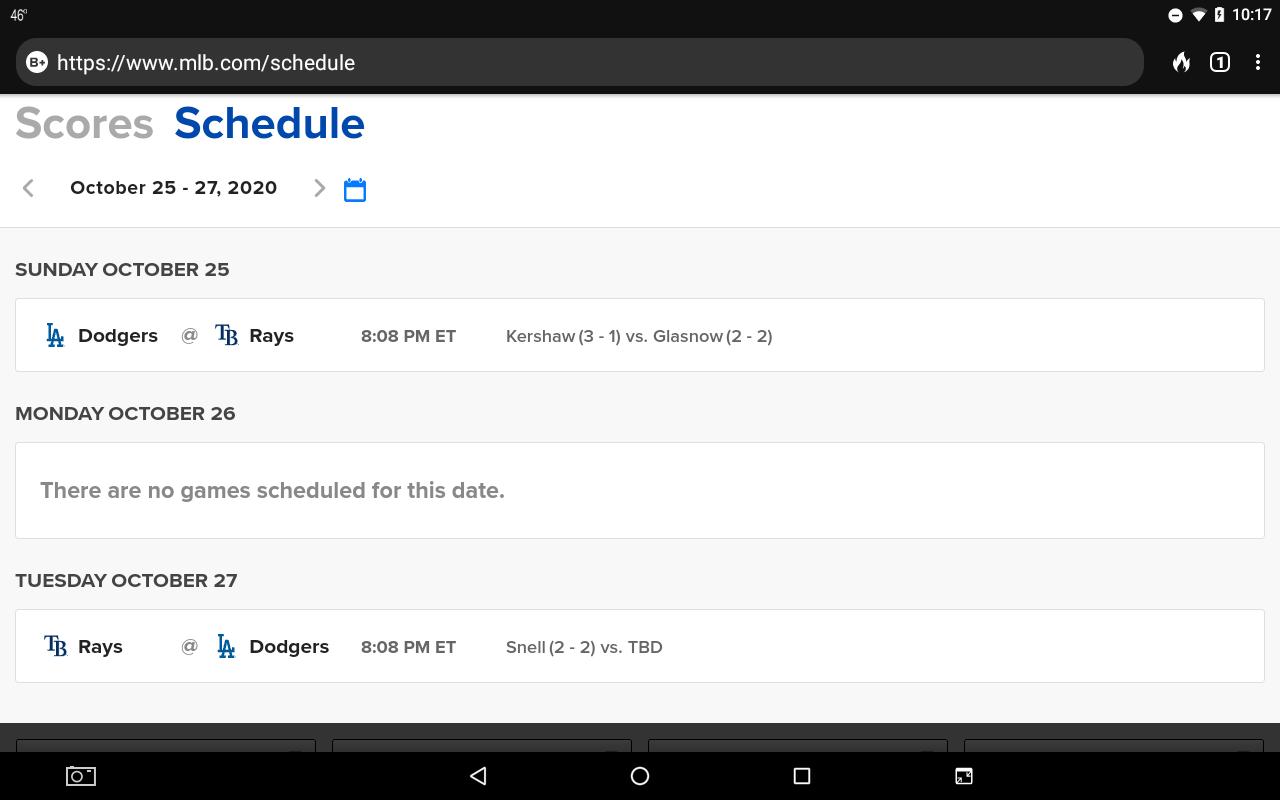
Task: Open the October 25 - 27, 2020 date range
Action: pos(173,188)
